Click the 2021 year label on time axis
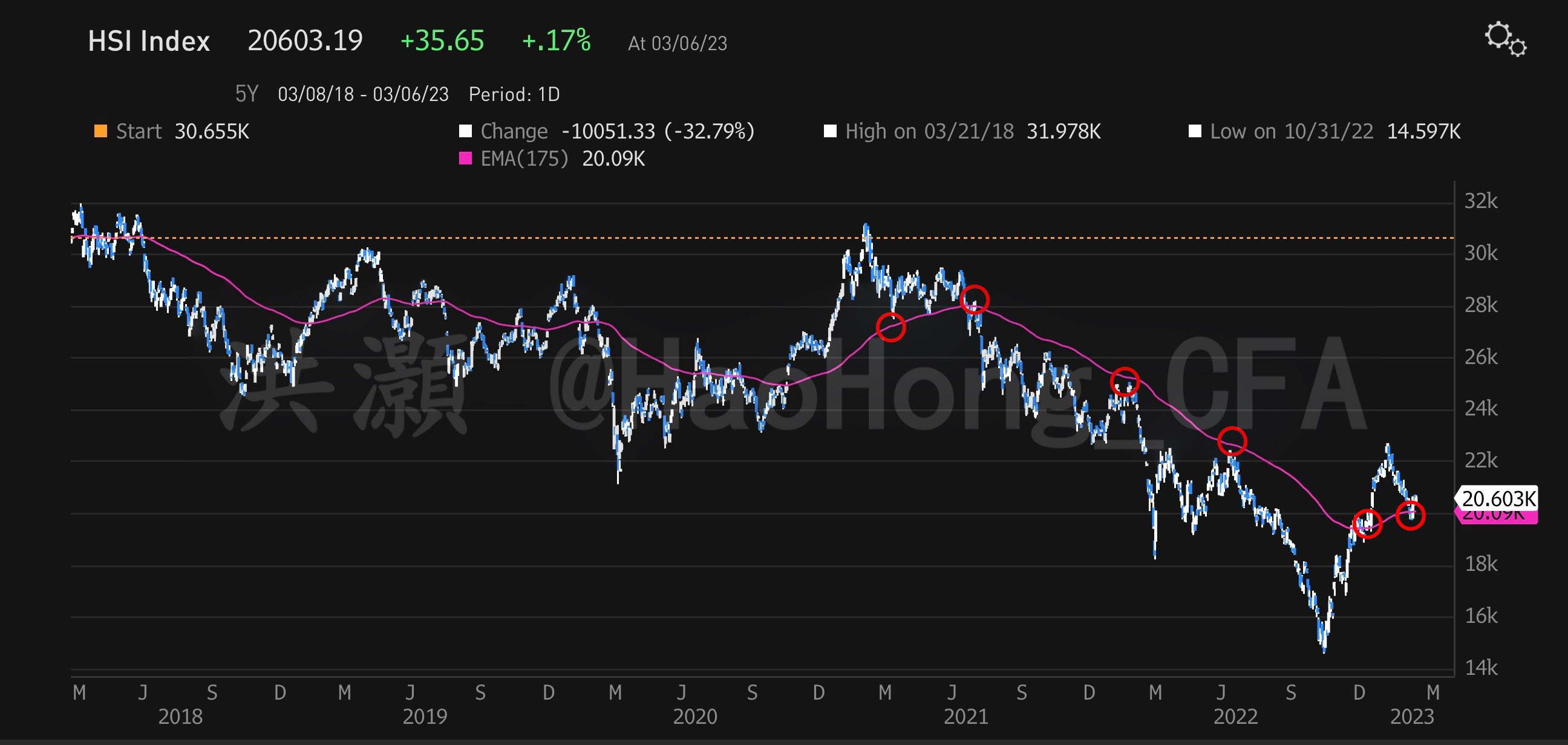Image resolution: width=1568 pixels, height=745 pixels. click(x=965, y=717)
